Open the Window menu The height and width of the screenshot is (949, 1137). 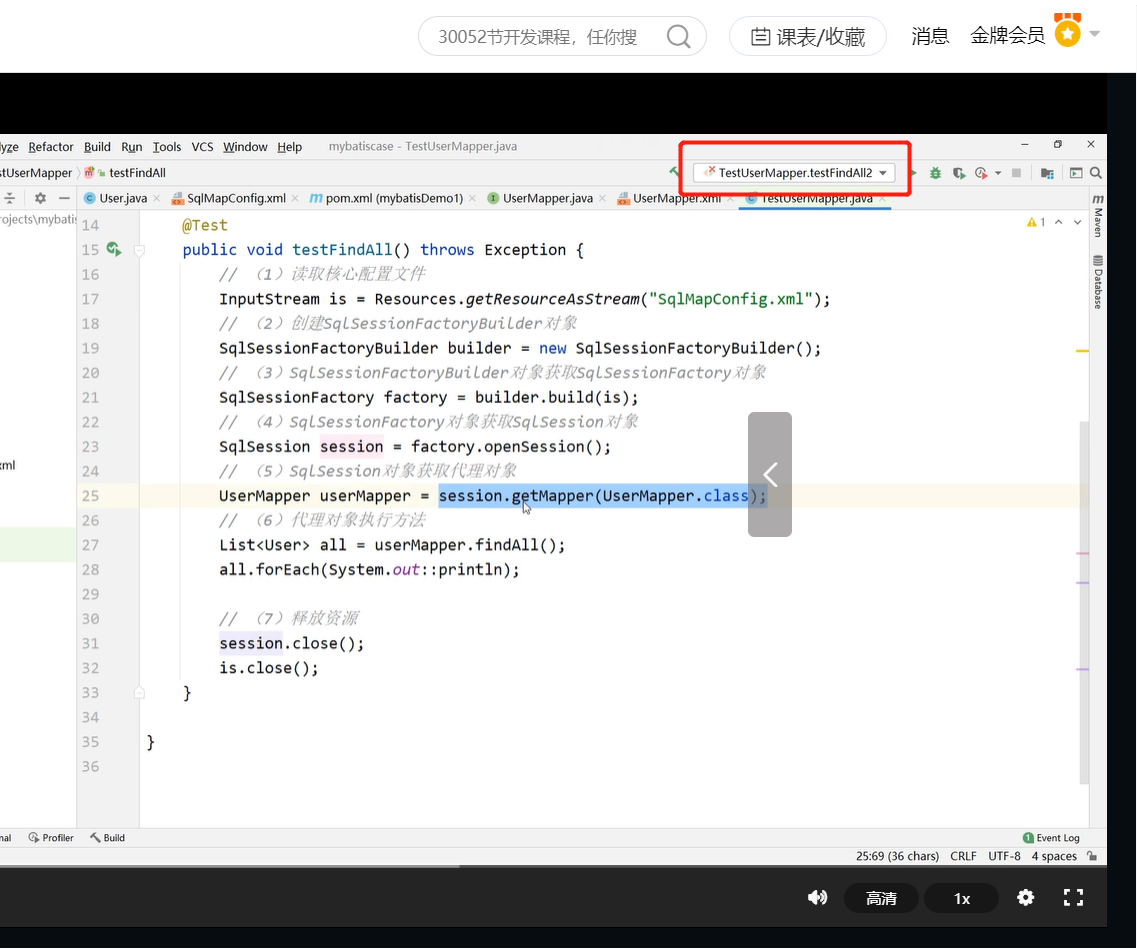245,146
